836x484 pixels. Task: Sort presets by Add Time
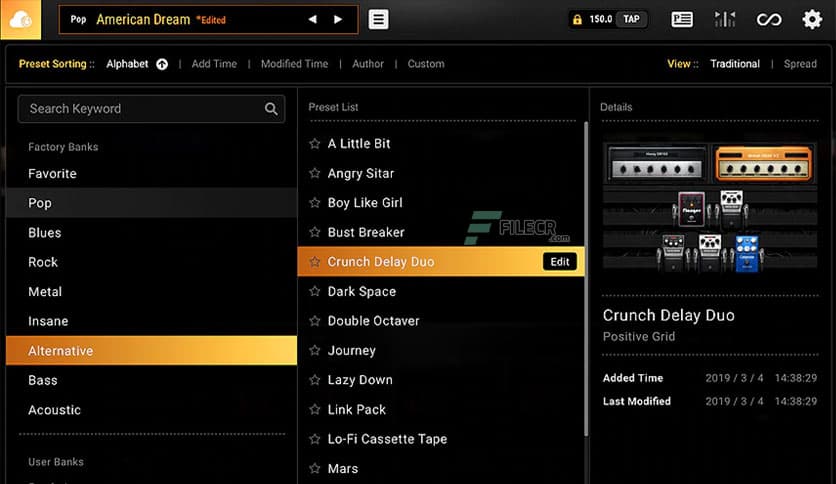[214, 64]
